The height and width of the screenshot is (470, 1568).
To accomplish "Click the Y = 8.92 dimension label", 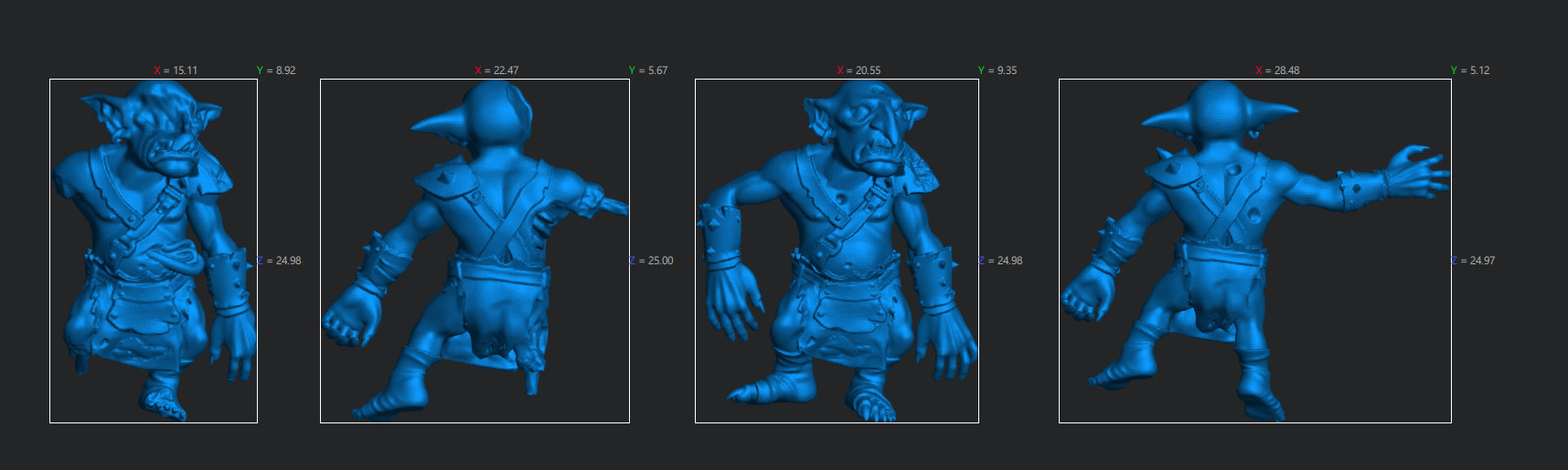I will tap(276, 70).
